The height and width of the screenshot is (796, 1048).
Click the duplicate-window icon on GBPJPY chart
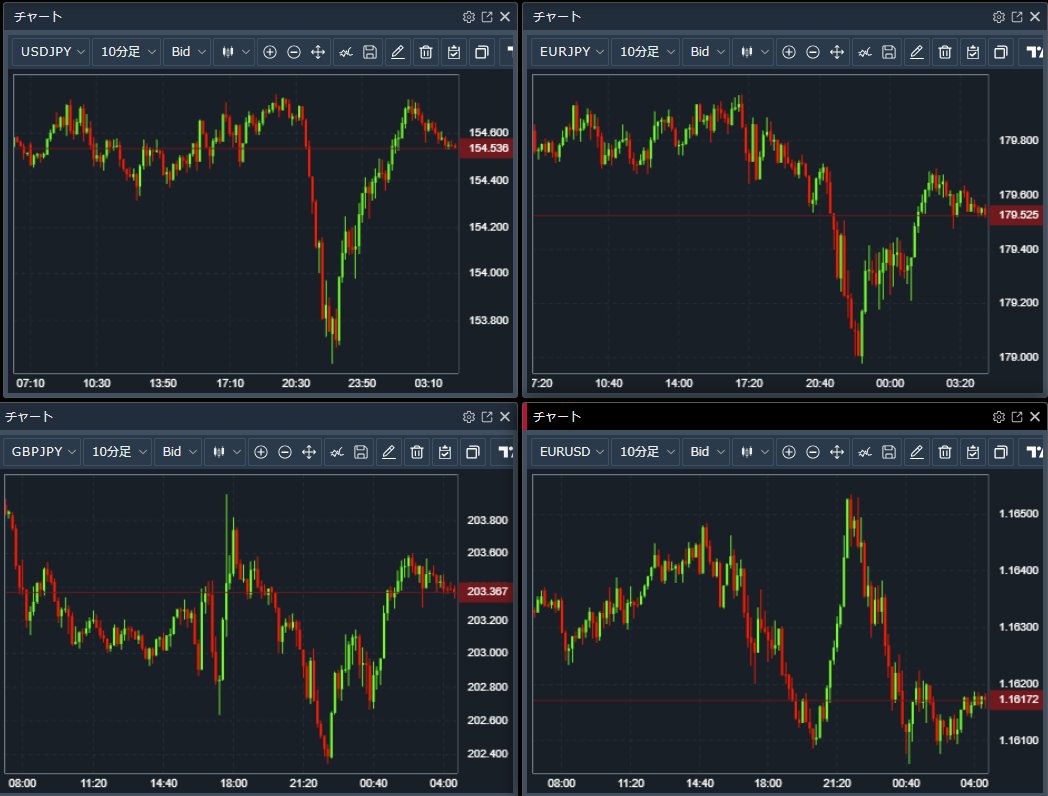coord(473,452)
